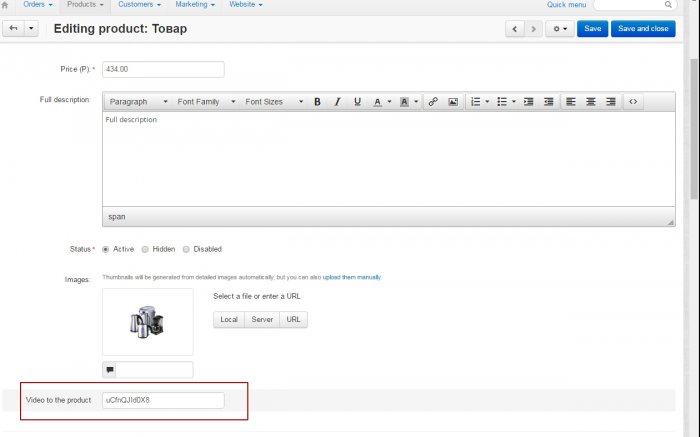Viewport: 700px width, 437px height.
Task: Select Disabled status
Action: (x=186, y=250)
